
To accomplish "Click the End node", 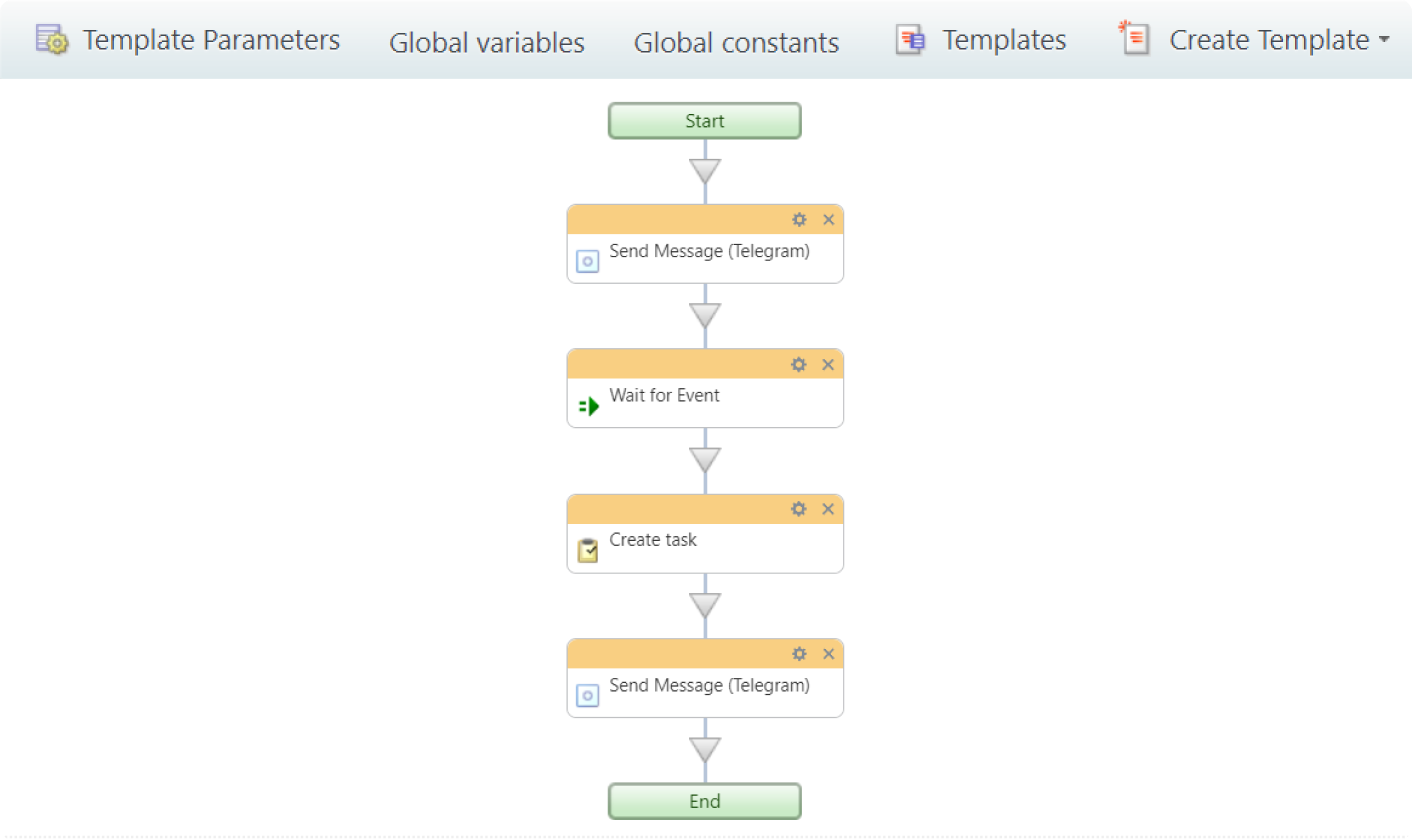I will pyautogui.click(x=704, y=801).
